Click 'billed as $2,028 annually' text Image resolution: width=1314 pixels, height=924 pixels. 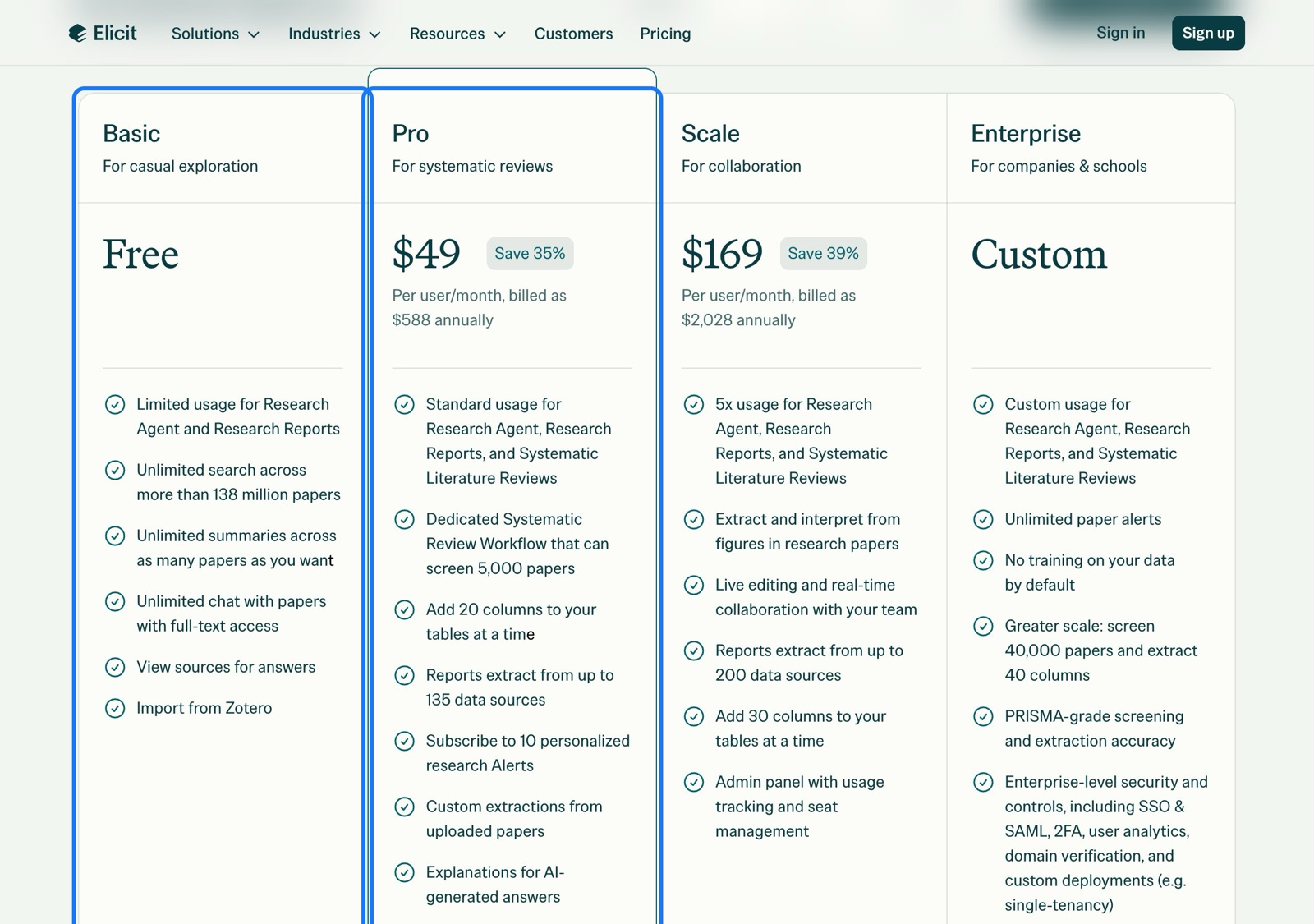tap(769, 308)
